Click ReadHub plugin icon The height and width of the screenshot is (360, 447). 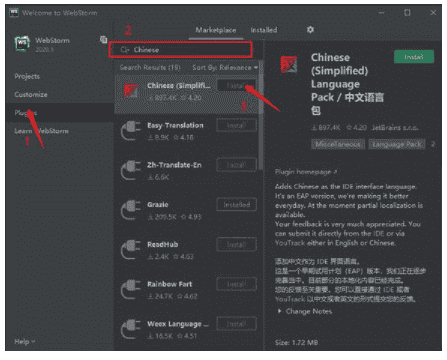(130, 250)
